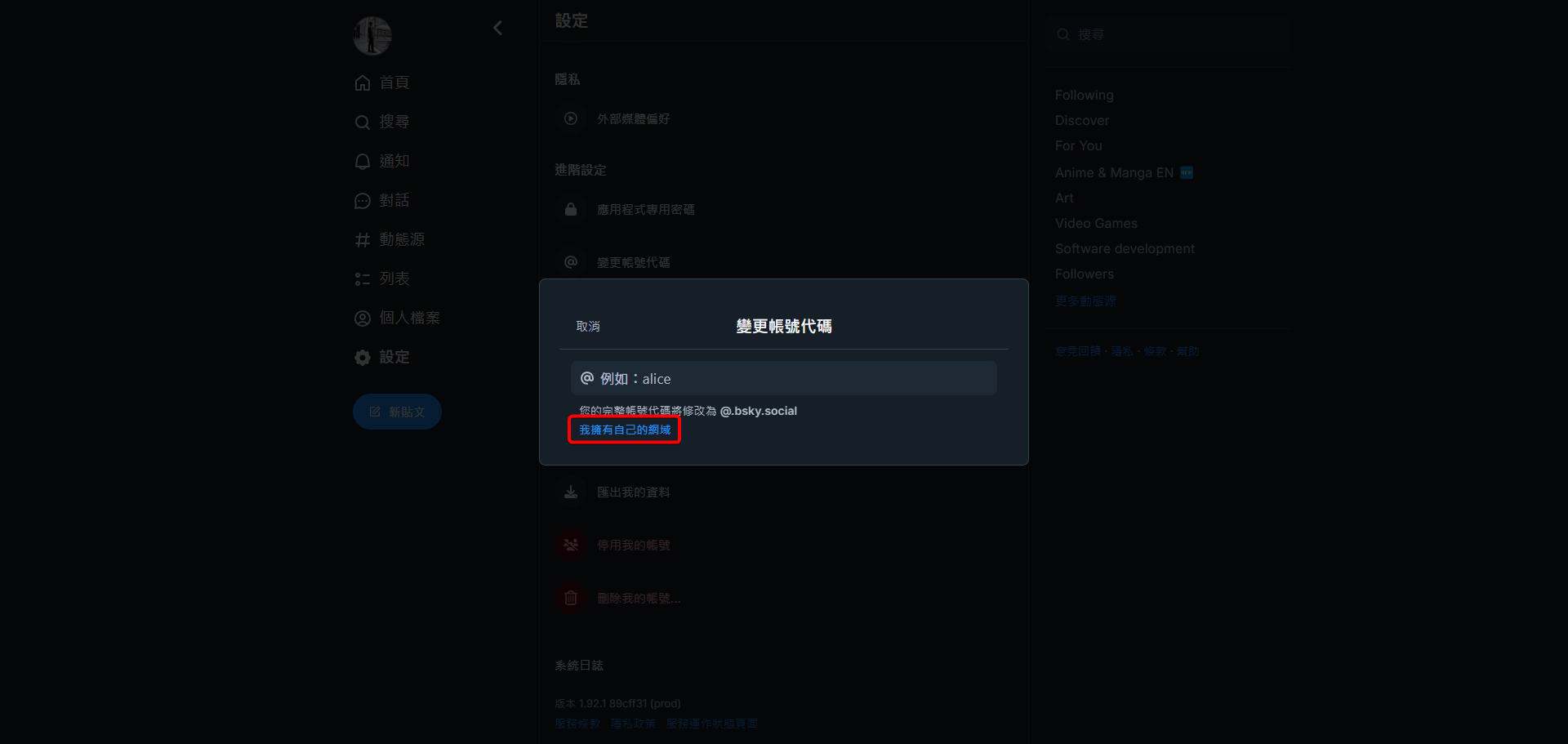Click the 新貼文 compose button
This screenshot has width=1568, height=744.
point(397,412)
